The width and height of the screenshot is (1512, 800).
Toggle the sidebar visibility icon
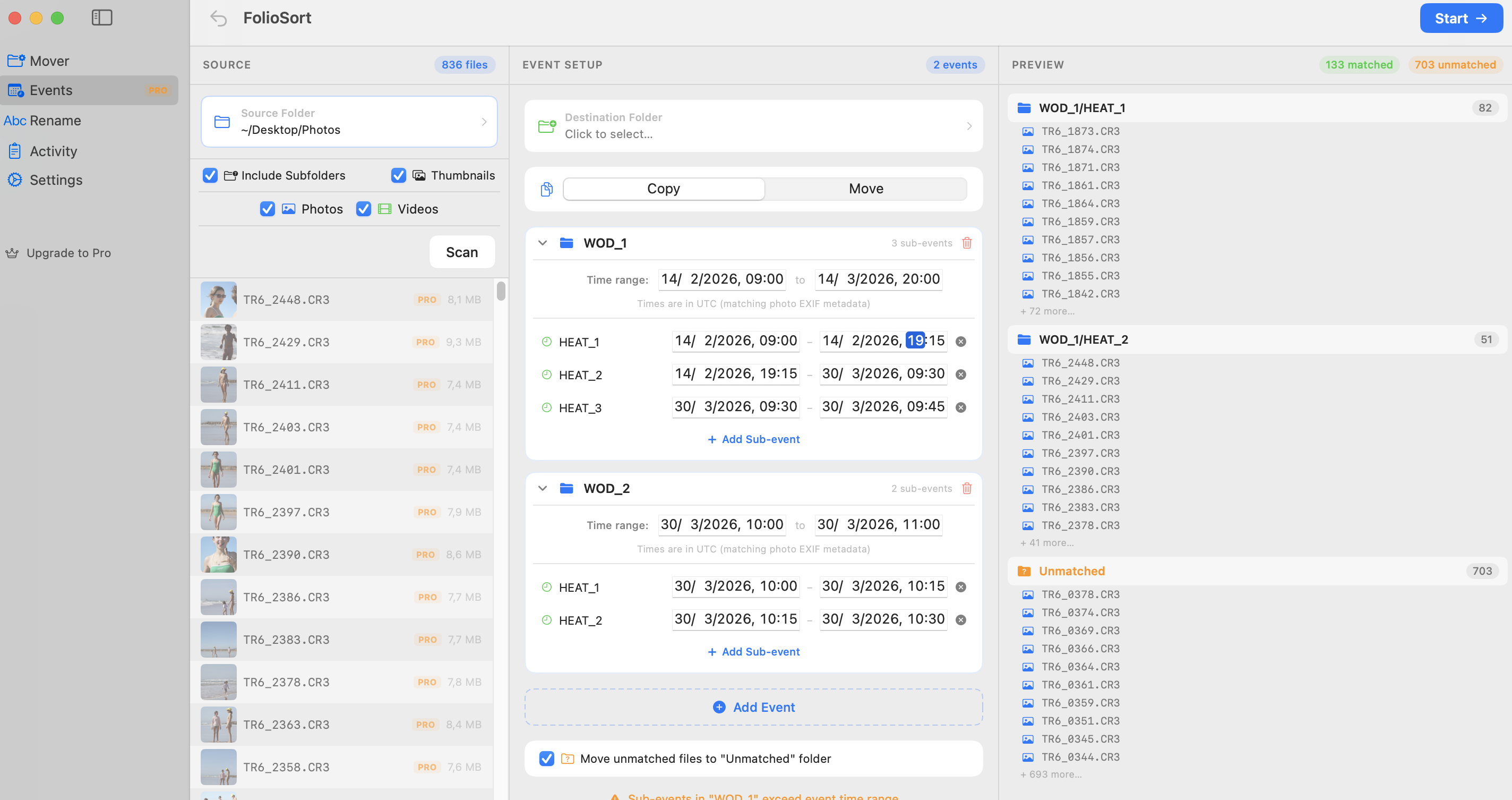(x=101, y=18)
